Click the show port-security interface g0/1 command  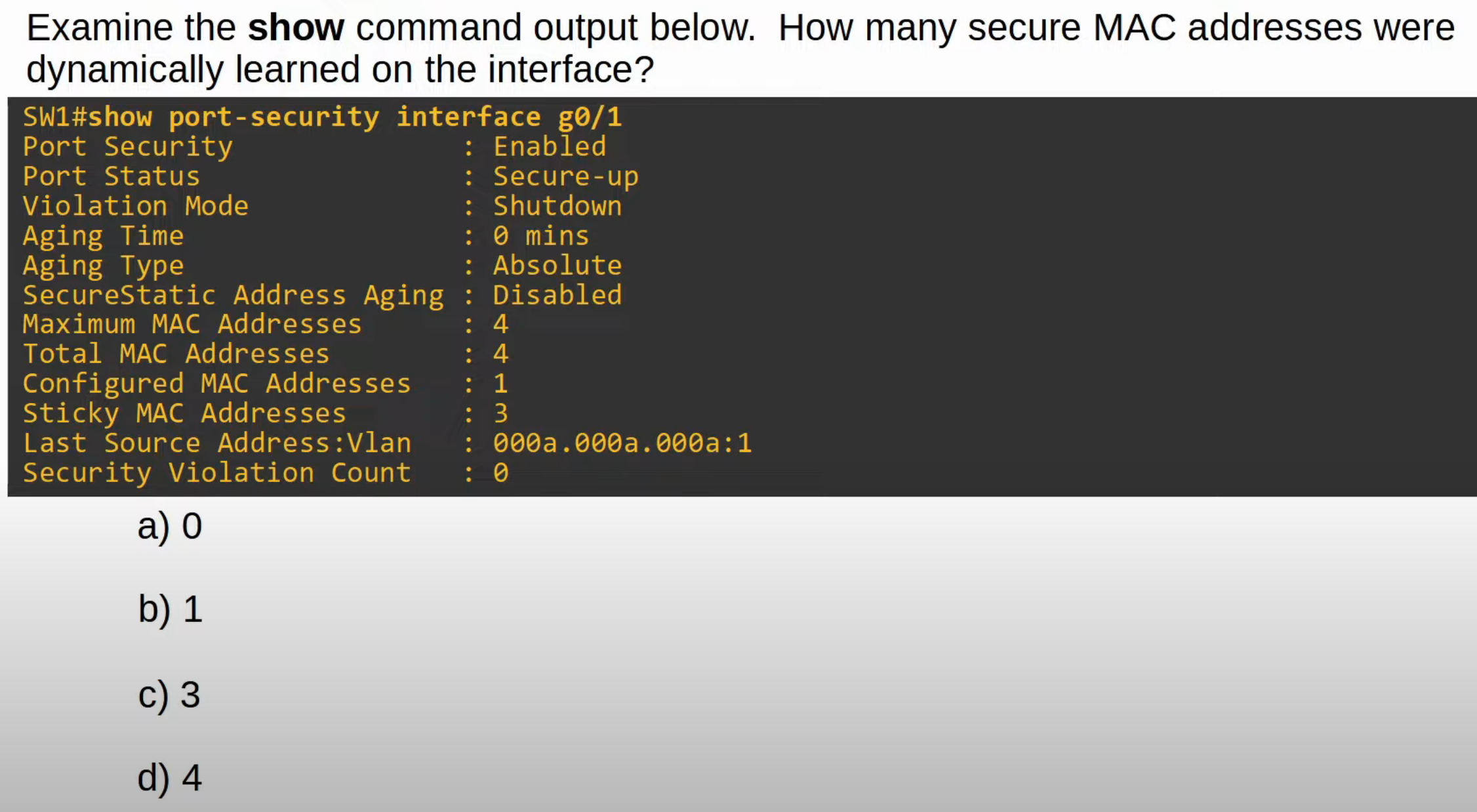pos(355,117)
